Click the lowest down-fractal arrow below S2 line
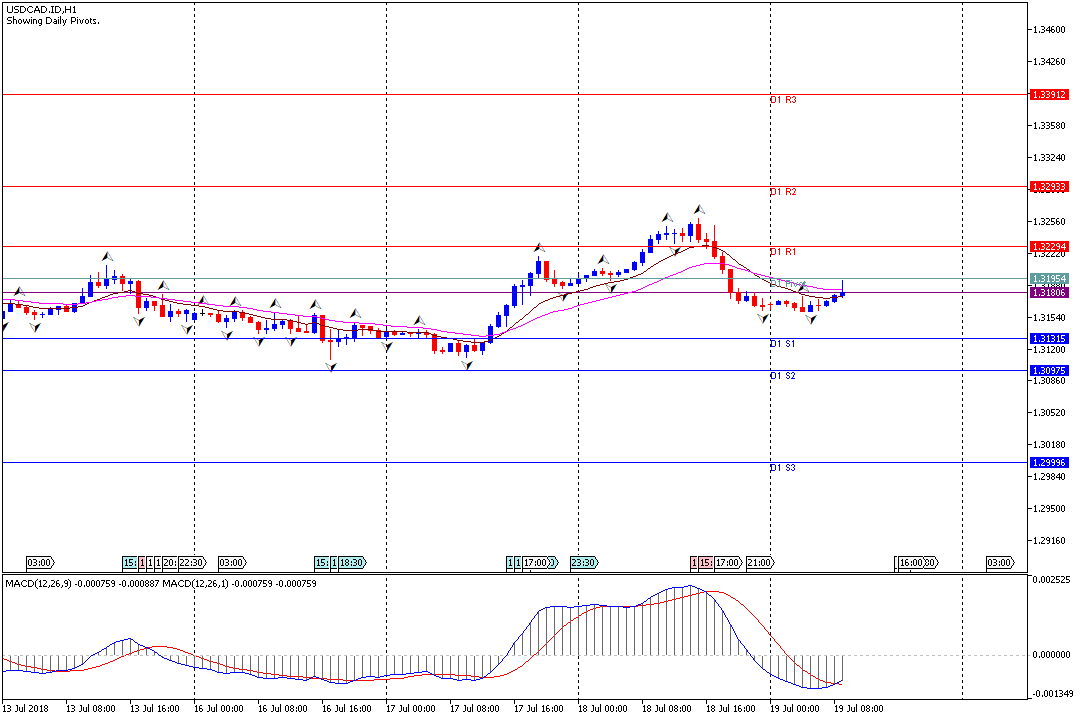 tap(330, 368)
